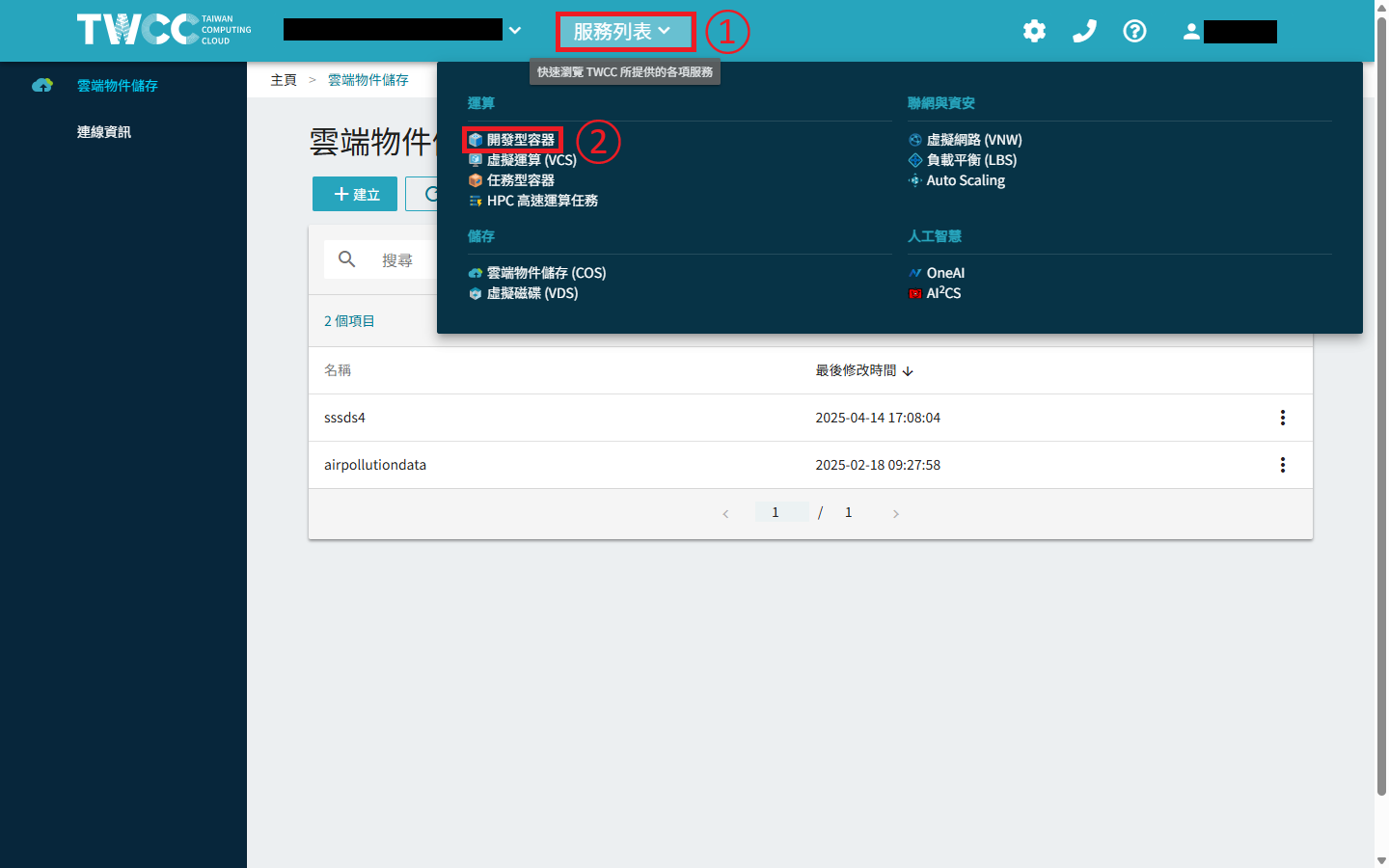Click the HPC 高速運算任務 icon

click(475, 201)
